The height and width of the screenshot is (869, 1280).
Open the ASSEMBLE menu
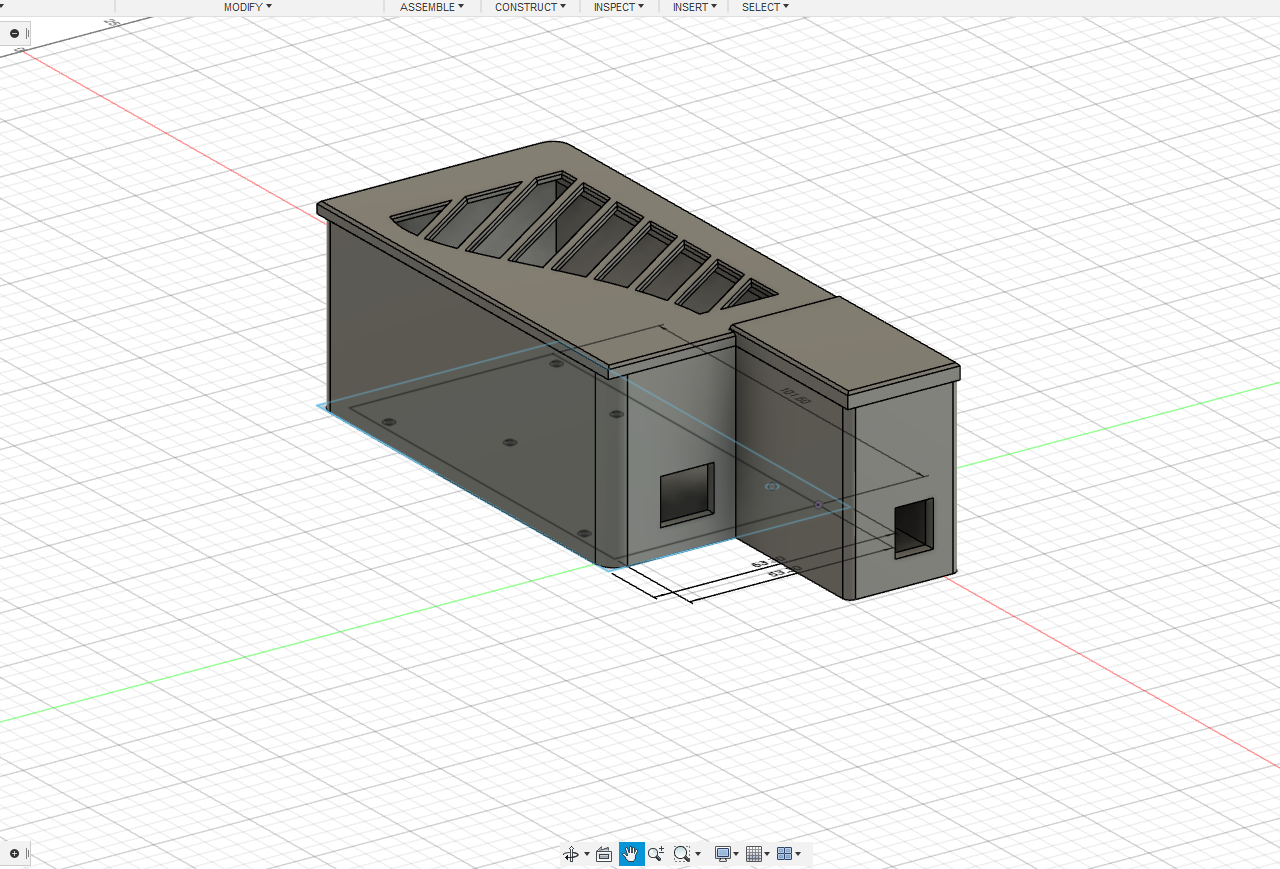tap(432, 7)
